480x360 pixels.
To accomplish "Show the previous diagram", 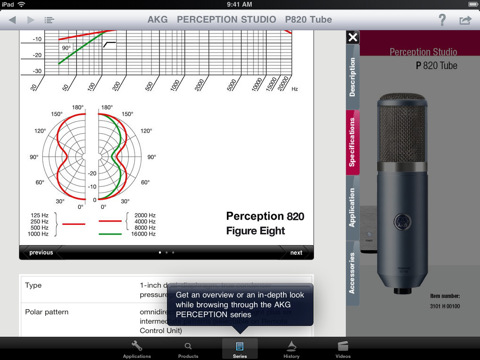I will (x=41, y=252).
